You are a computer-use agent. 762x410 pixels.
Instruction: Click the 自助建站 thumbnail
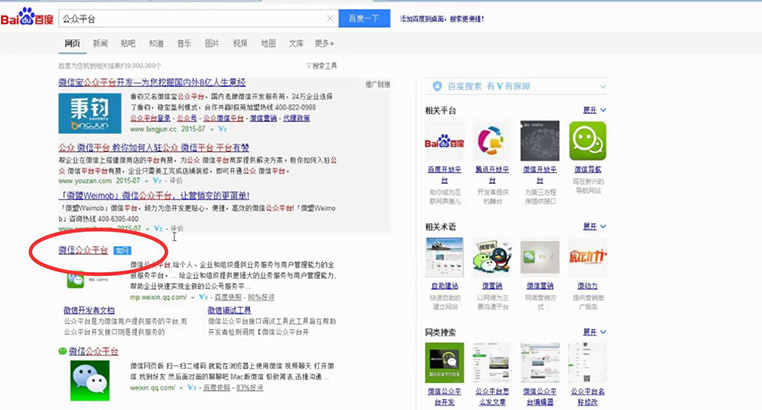point(444,257)
